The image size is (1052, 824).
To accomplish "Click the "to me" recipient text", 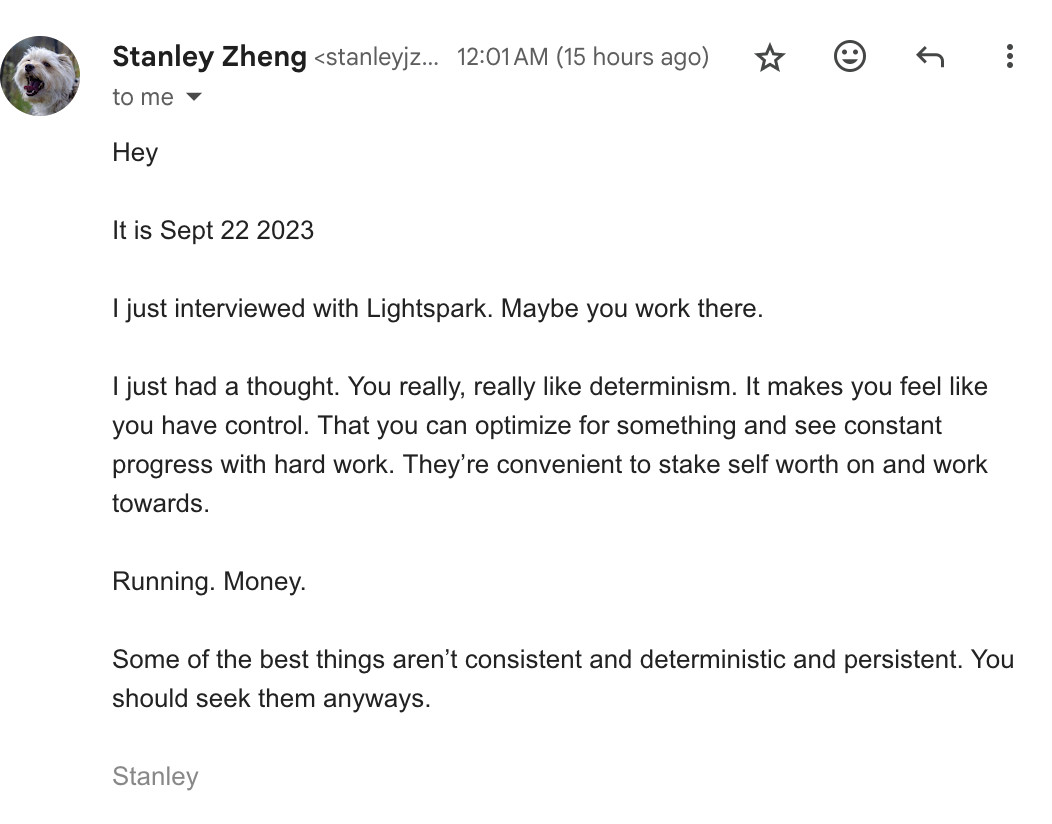I will click(142, 97).
